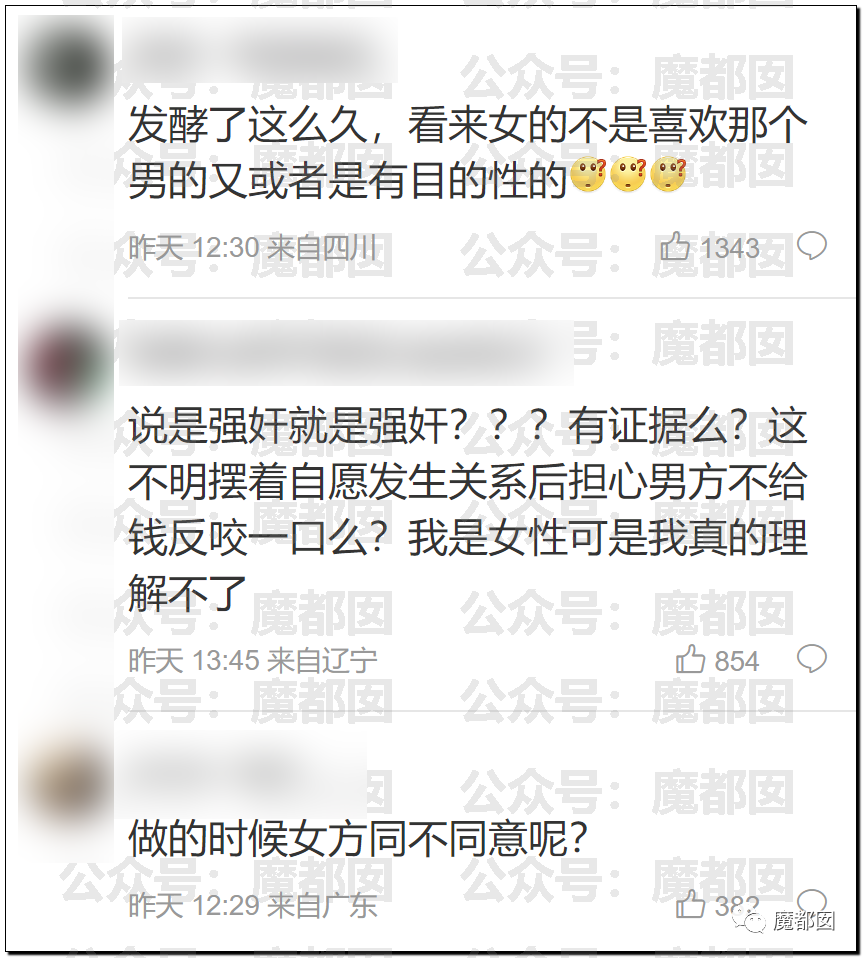Select the comment starting with 说是强奸就是强奸
This screenshot has height=958, width=863.
tap(468, 509)
